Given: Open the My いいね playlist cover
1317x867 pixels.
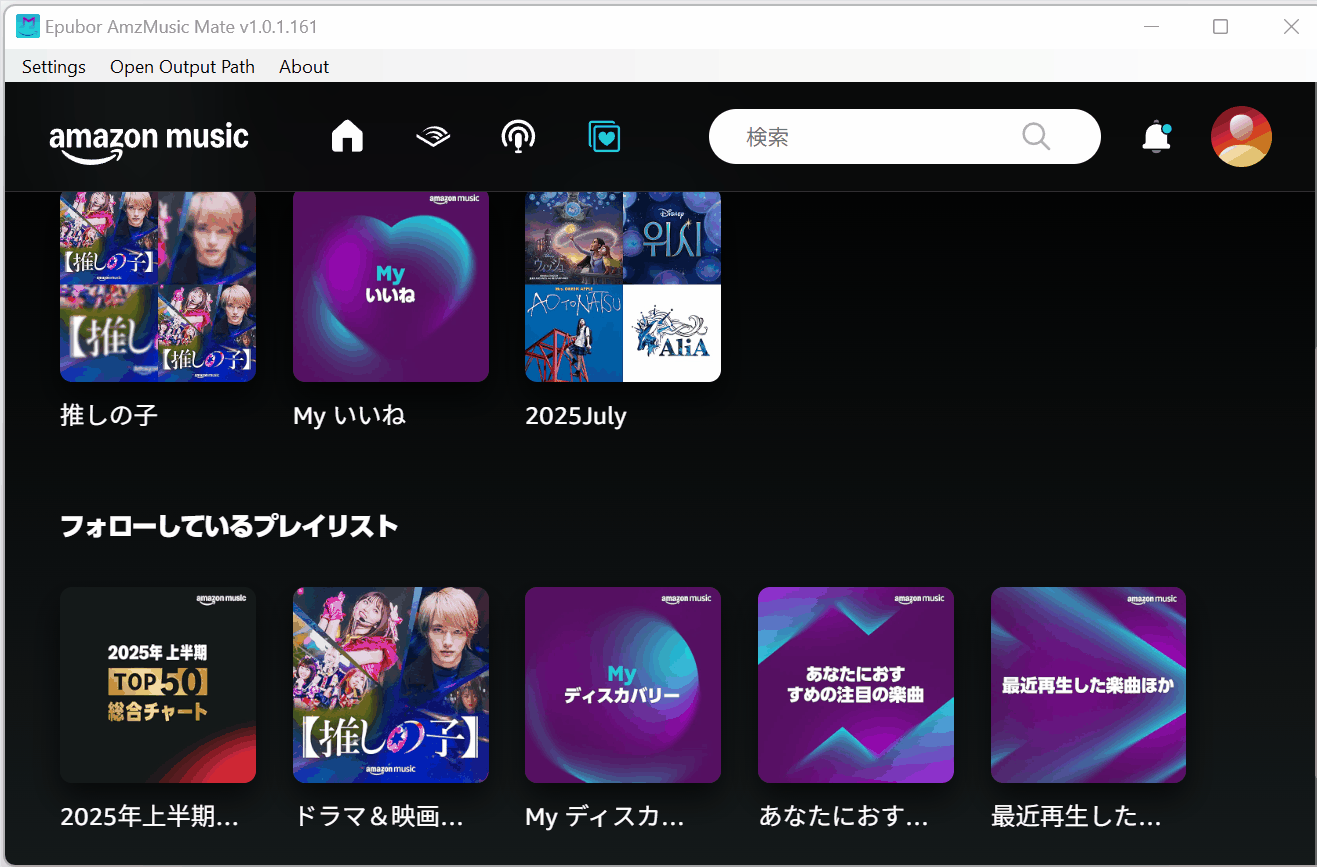Looking at the screenshot, I should coord(391,286).
